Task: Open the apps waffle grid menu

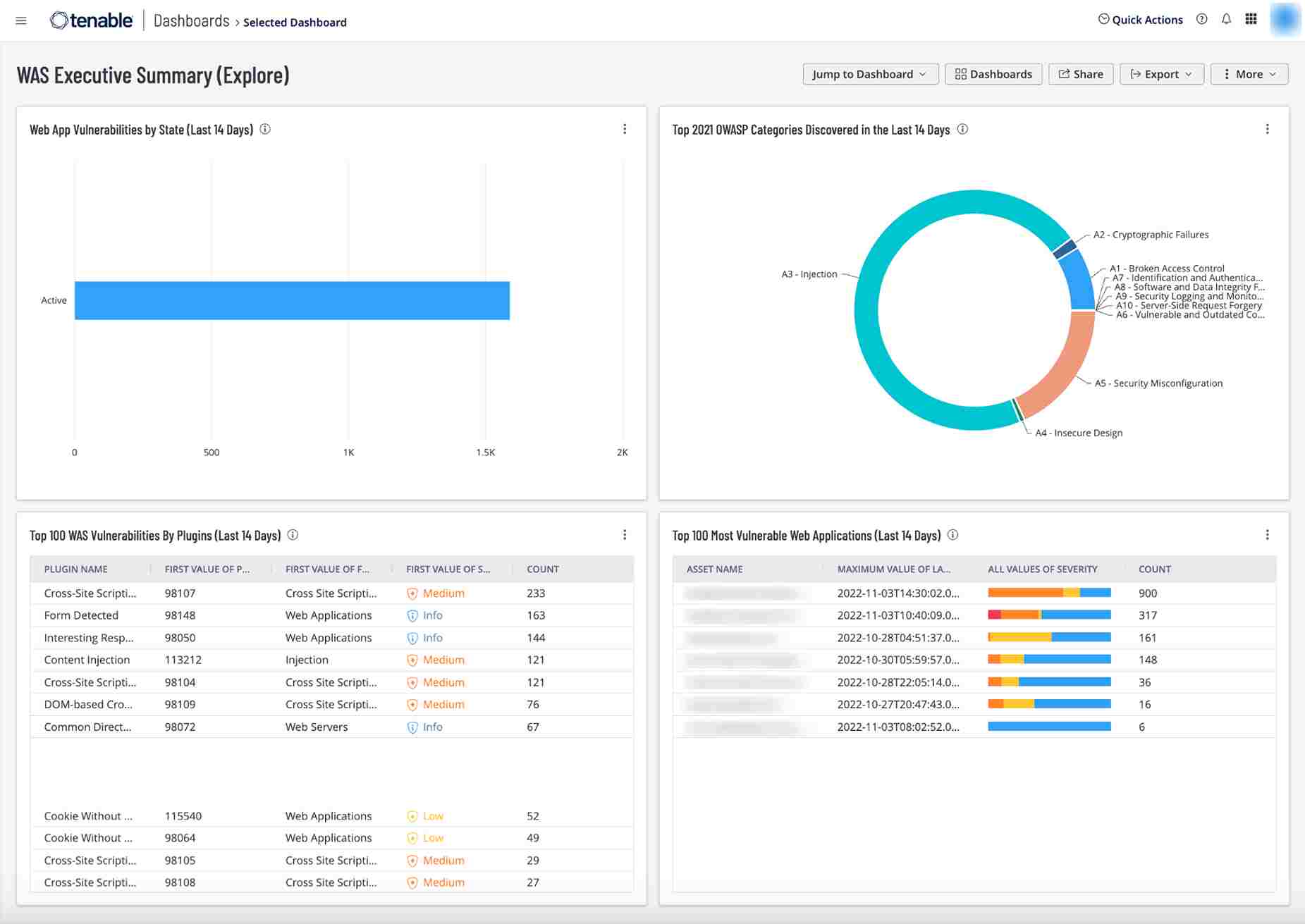Action: [1252, 19]
